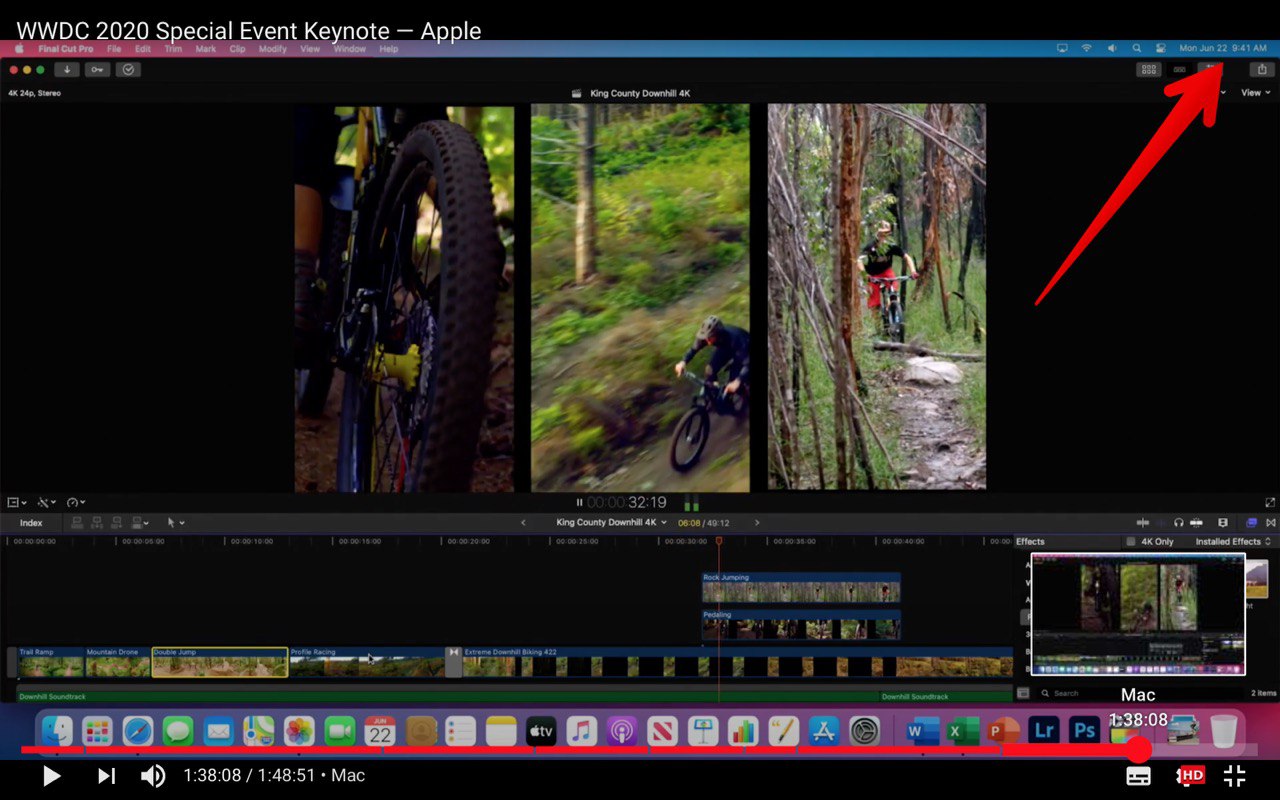Open the Select tool arrow dropdown
This screenshot has height=800, width=1280.
(175, 523)
